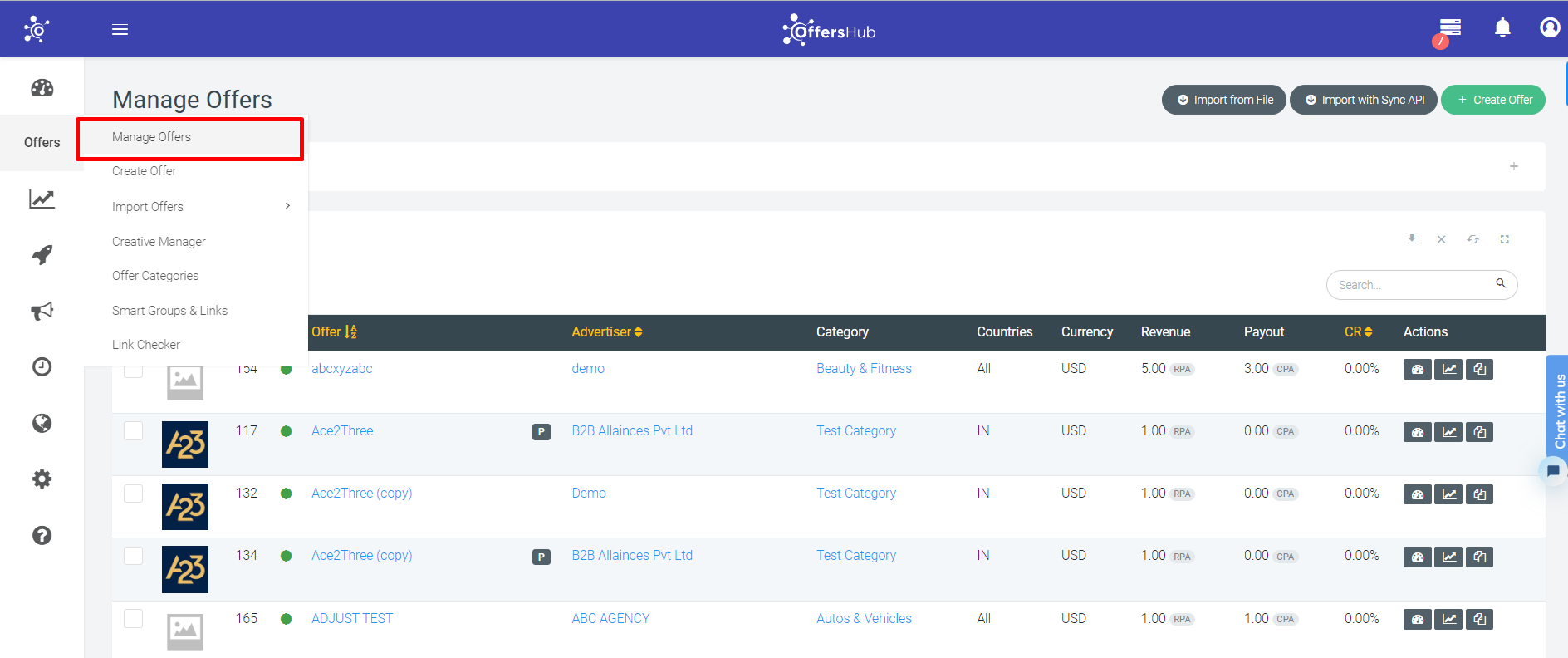Open the server tasks icon with badge 7
This screenshot has width=1568, height=658.
pyautogui.click(x=1449, y=30)
